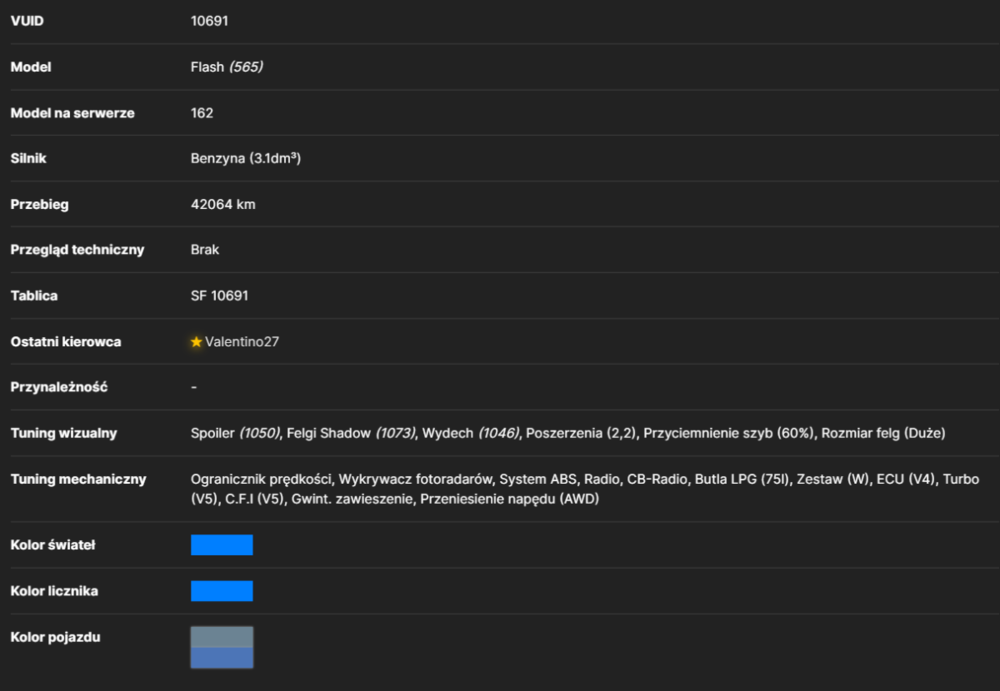Screen dimensions: 1000x691
Task: Click Butla LPG (75l) text
Action: 742,479
